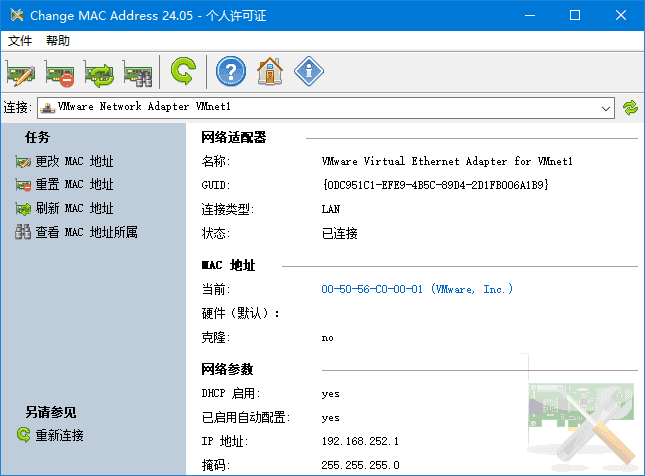Viewport: 645px width, 476px height.
Task: Click the 重新连接 link
Action: click(50, 435)
